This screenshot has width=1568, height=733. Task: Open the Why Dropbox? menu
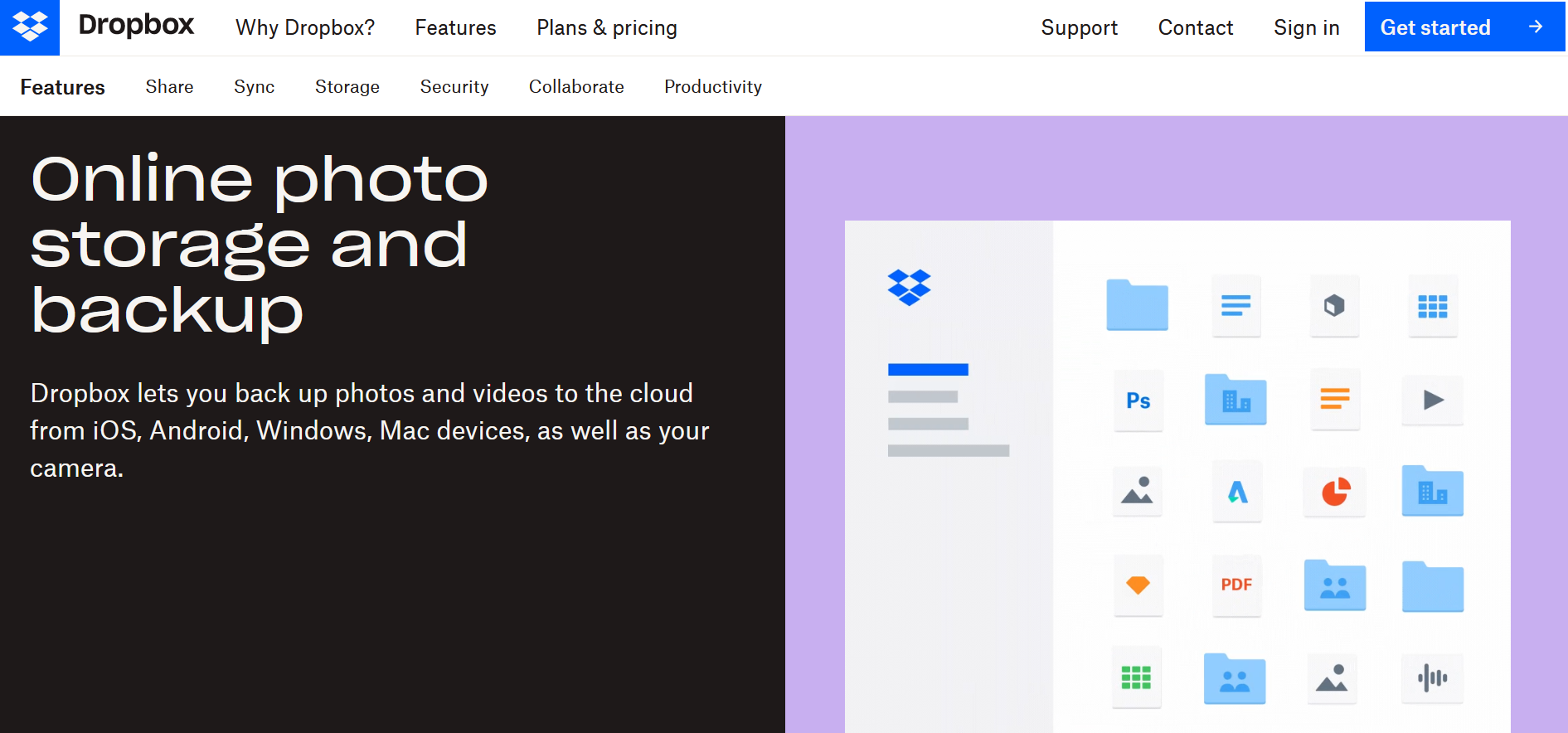305,27
